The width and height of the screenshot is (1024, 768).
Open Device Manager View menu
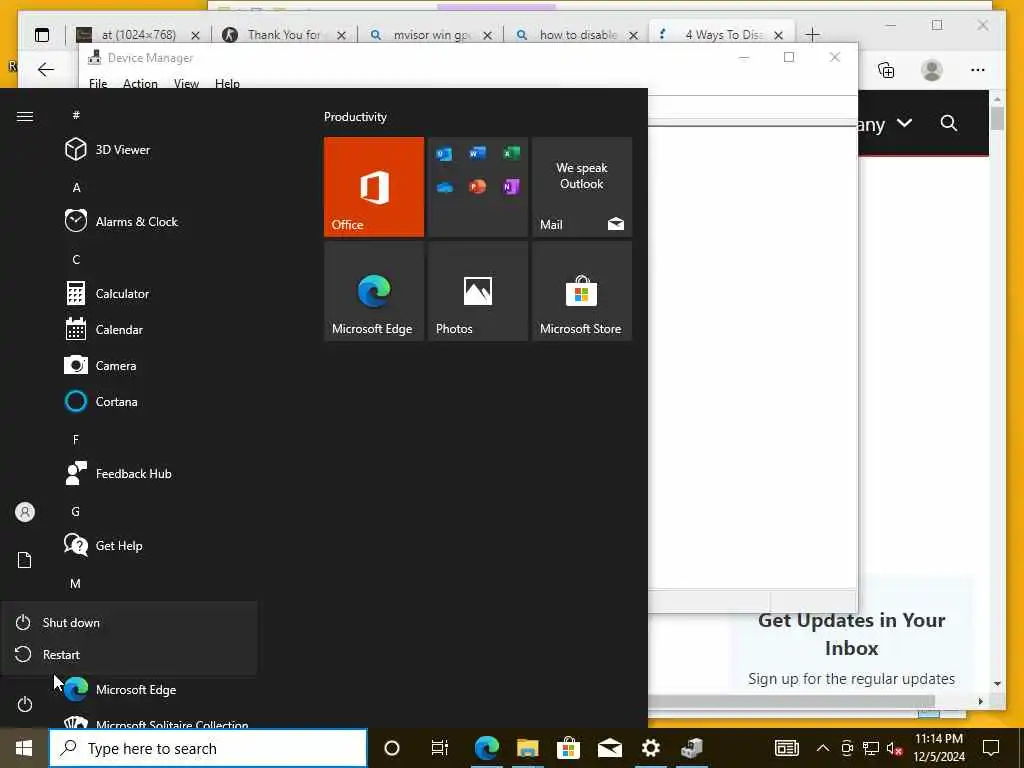click(x=186, y=84)
